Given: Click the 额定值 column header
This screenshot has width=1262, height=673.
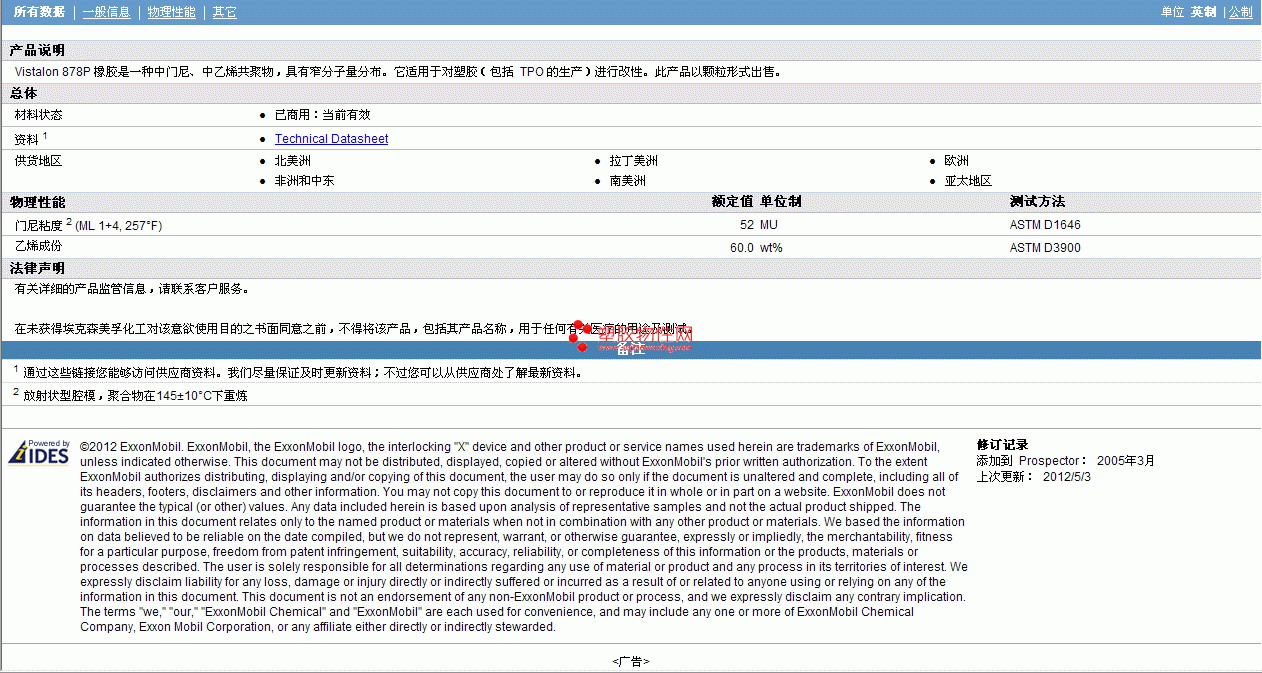Looking at the screenshot, I should point(732,202).
